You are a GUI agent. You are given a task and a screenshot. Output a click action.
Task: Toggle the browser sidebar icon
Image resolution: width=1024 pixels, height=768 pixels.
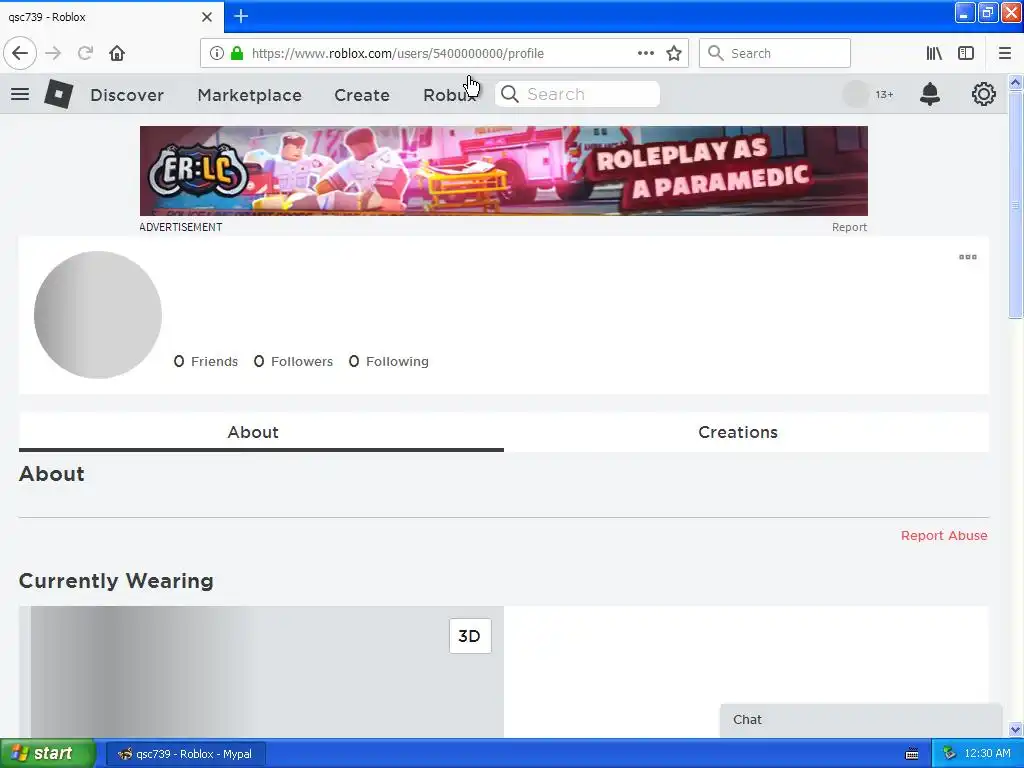pyautogui.click(x=966, y=54)
